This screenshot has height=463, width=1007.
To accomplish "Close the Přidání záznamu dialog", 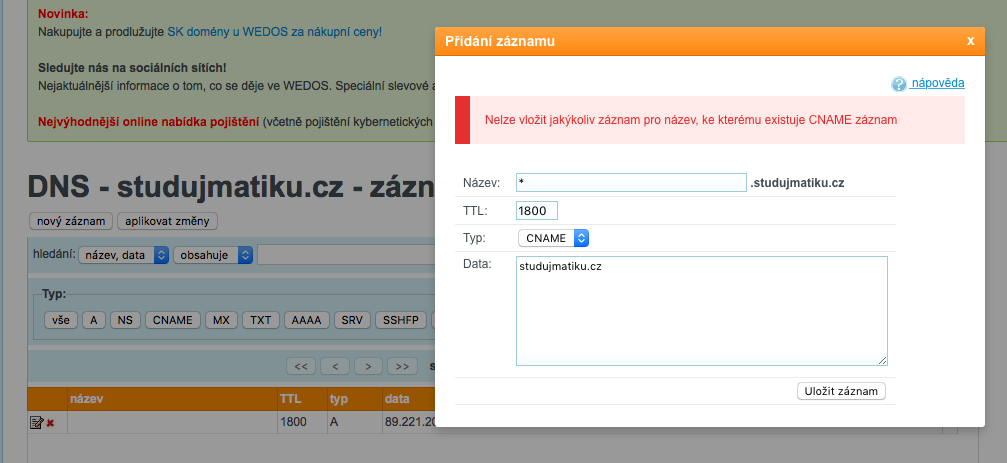I will point(970,41).
